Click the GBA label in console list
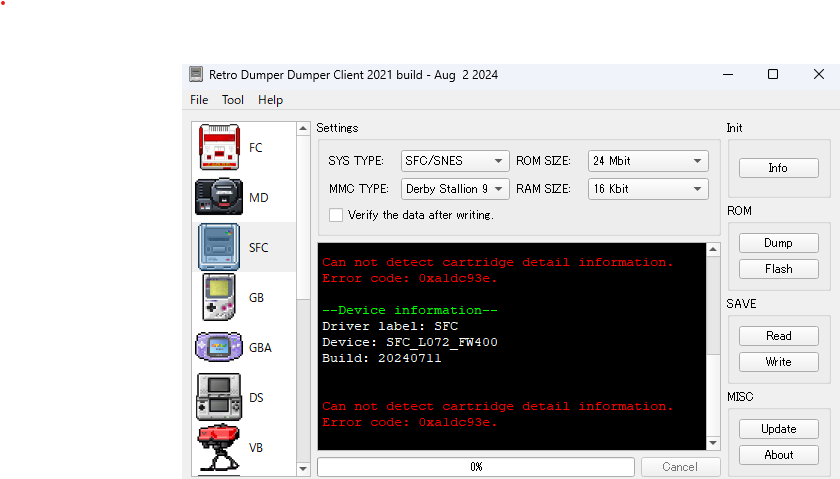Screen dimensions: 840x479 260,348
